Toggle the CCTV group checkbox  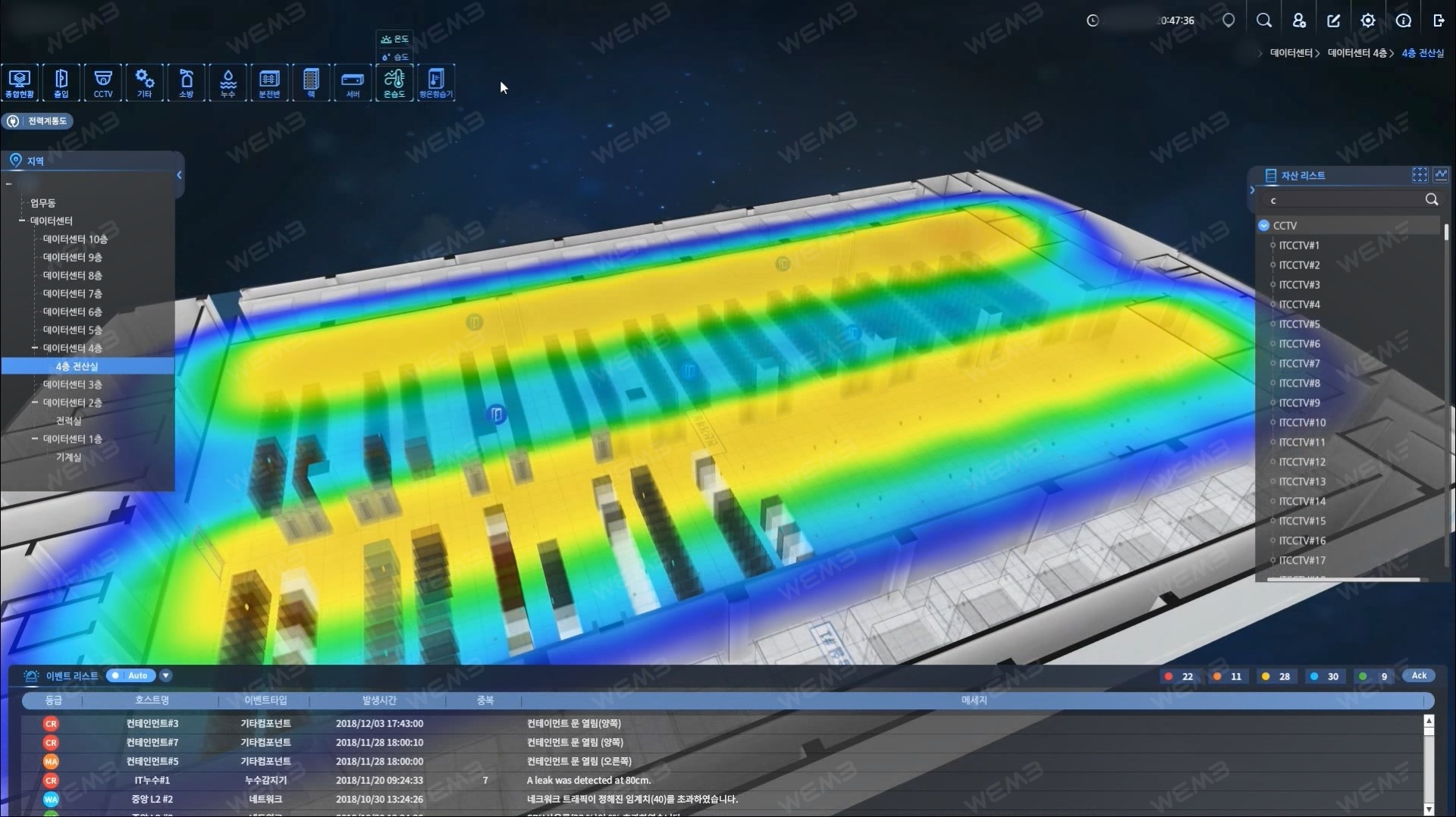tap(1263, 225)
